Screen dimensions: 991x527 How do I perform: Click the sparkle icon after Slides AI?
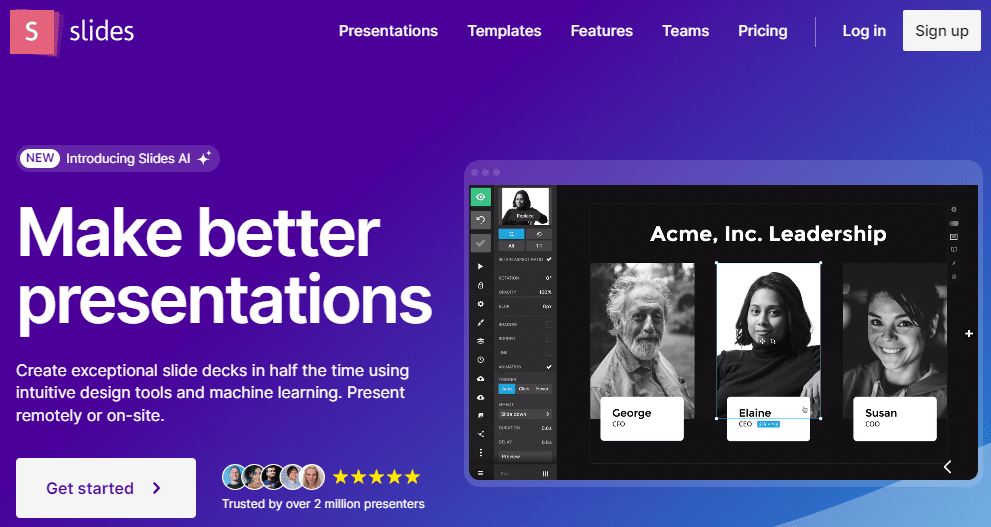coord(204,159)
